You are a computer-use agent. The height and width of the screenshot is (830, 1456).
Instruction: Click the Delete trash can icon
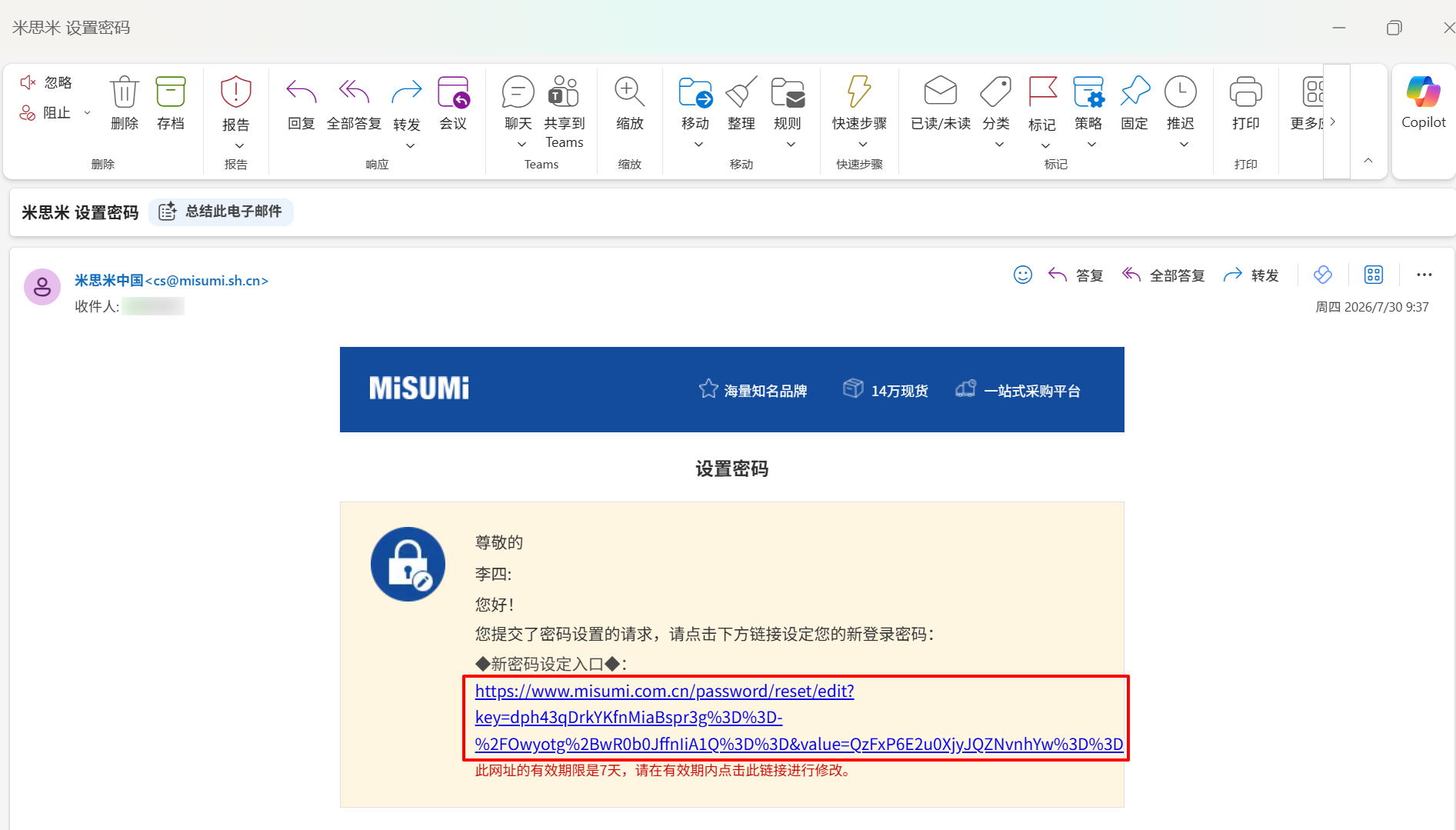124,92
